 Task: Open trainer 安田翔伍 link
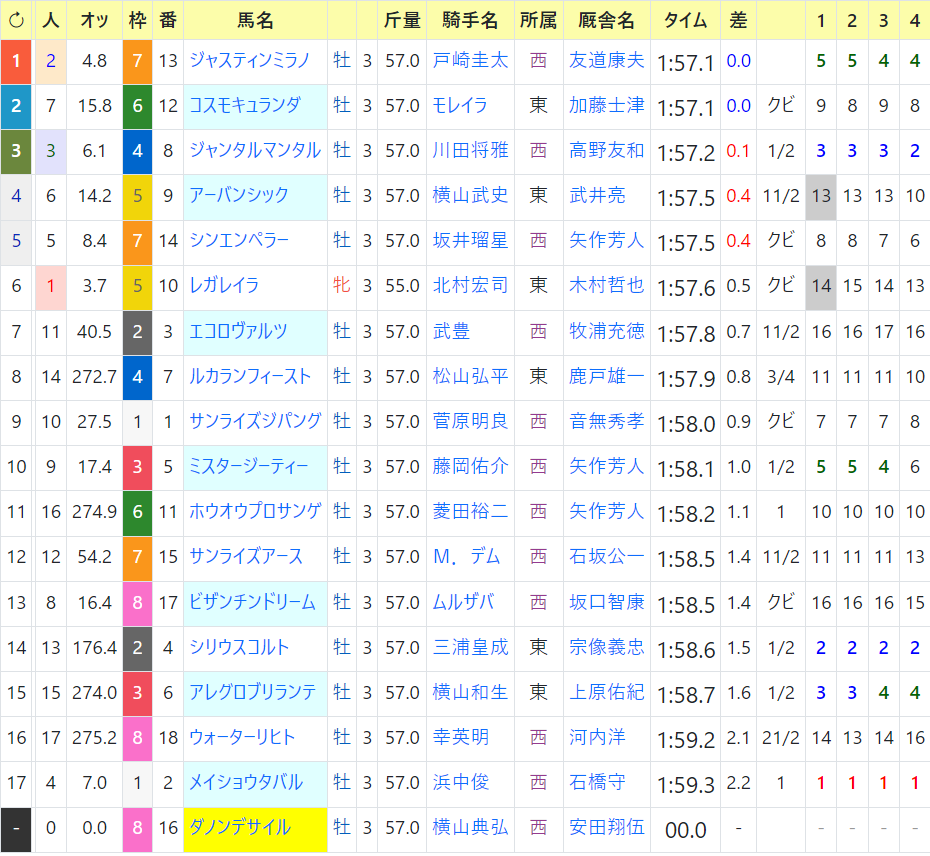click(607, 828)
